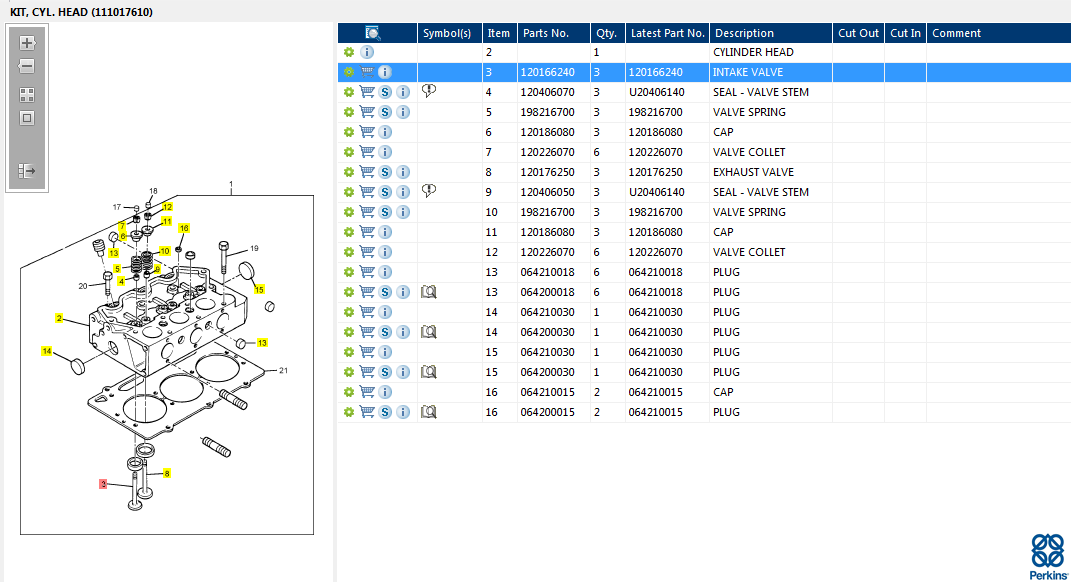This screenshot has width=1071, height=582.
Task: Click the note bubble symbol for item 4
Action: [x=428, y=91]
